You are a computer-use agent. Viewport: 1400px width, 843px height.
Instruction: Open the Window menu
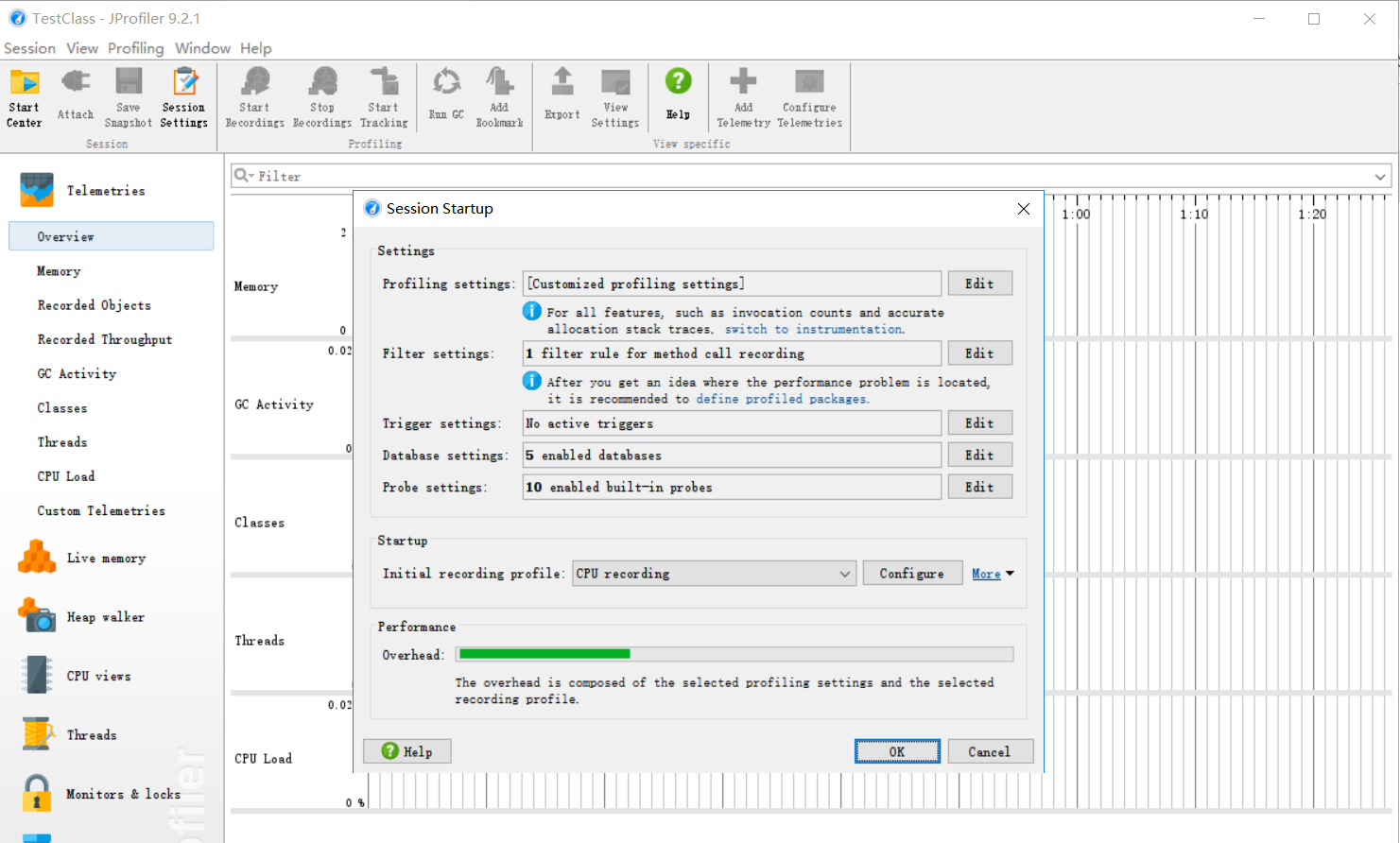[x=202, y=48]
